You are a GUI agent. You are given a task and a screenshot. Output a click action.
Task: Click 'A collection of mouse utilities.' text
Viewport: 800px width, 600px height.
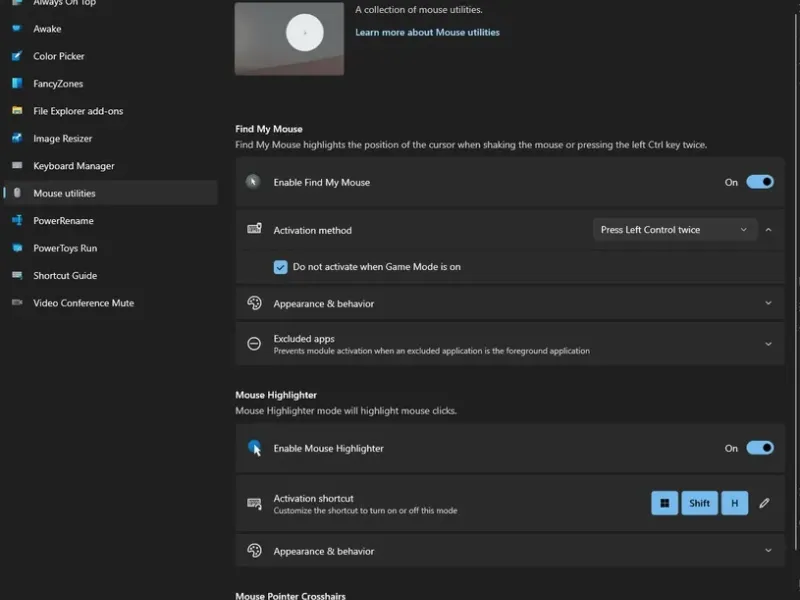pos(419,10)
